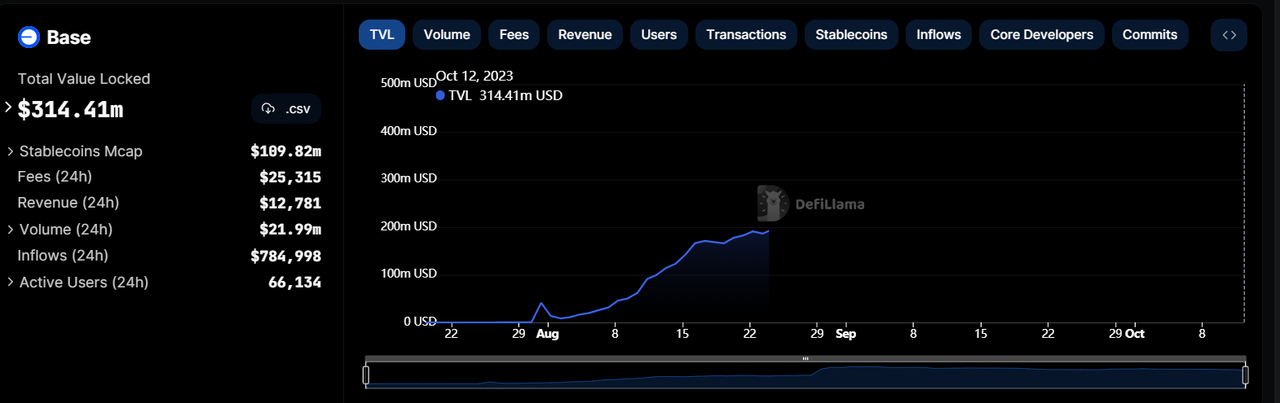Enable the Stablecoins chart series

coord(851,35)
